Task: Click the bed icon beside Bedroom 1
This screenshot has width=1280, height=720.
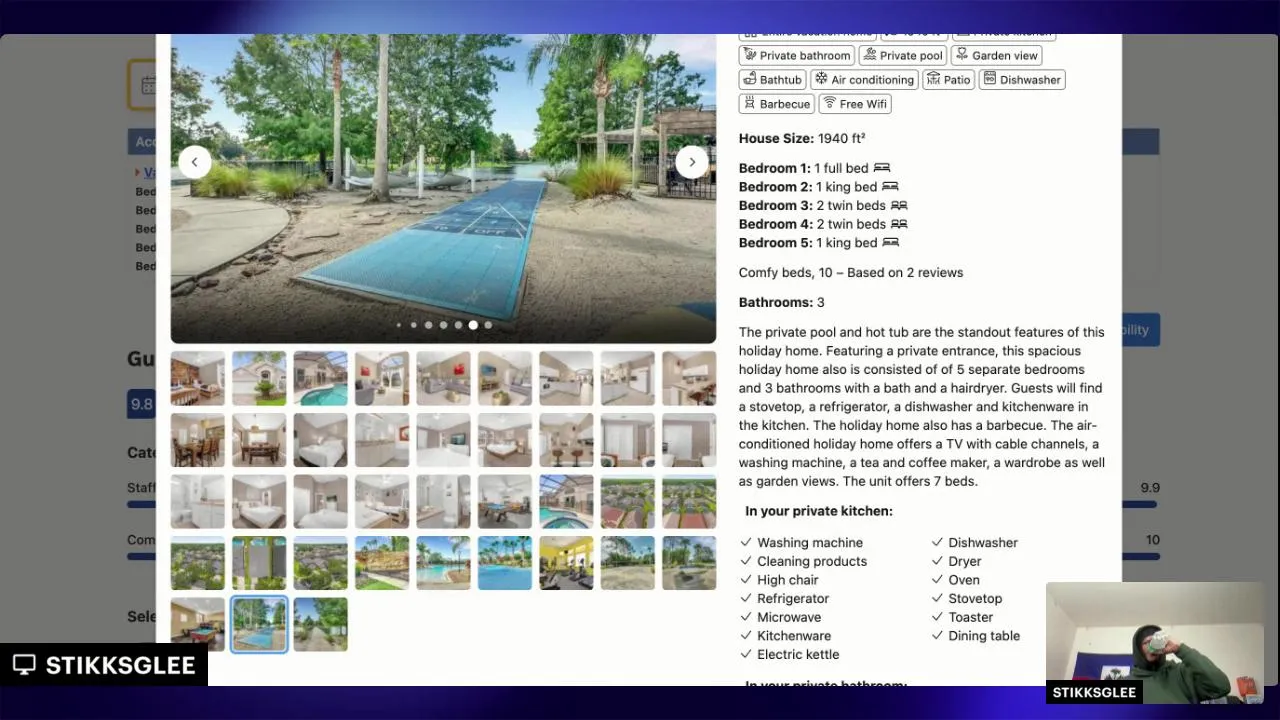Action: coord(881,168)
